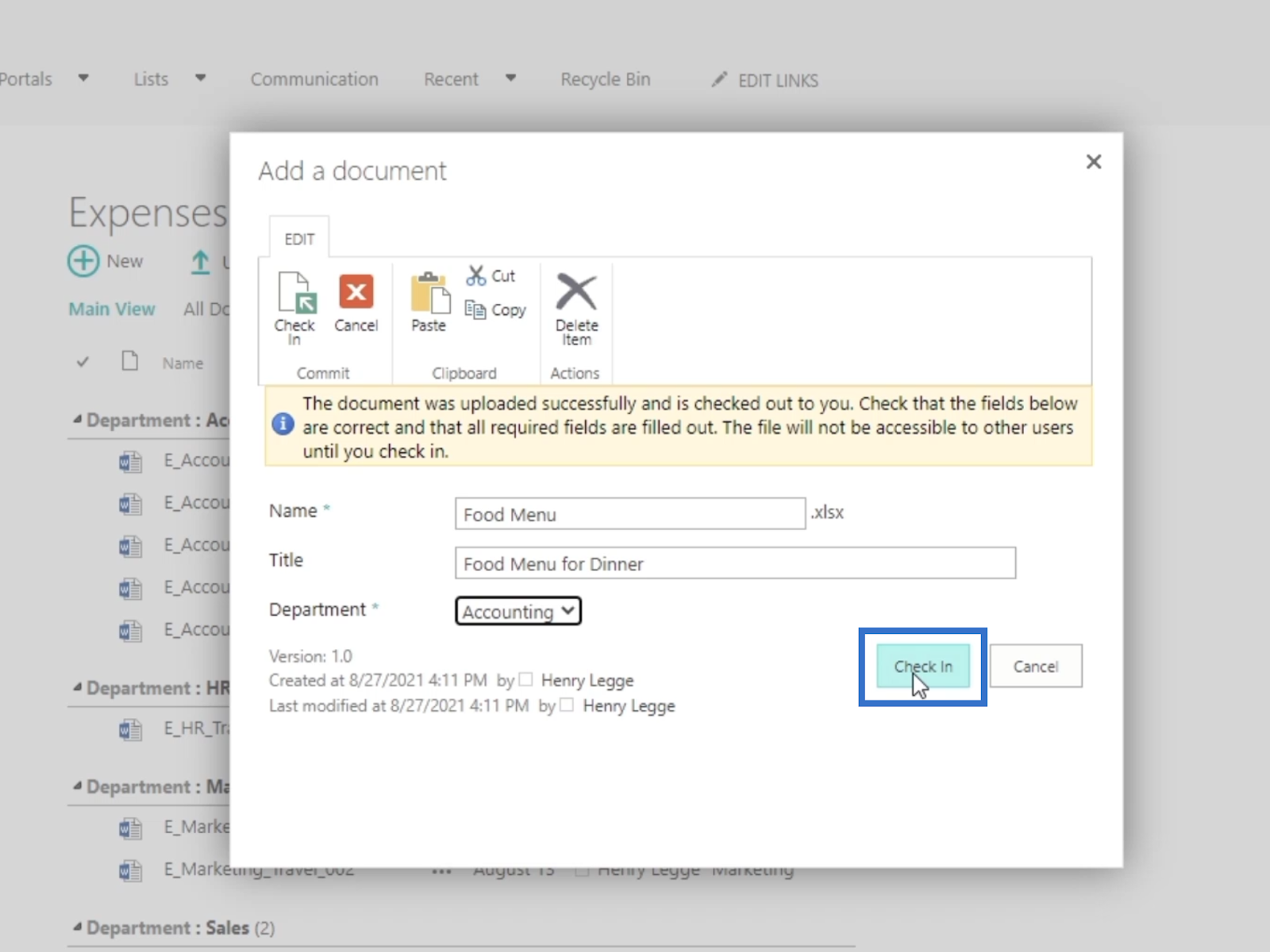Click presence box next to Created by Henry Legge
The image size is (1270, 952).
[525, 680]
